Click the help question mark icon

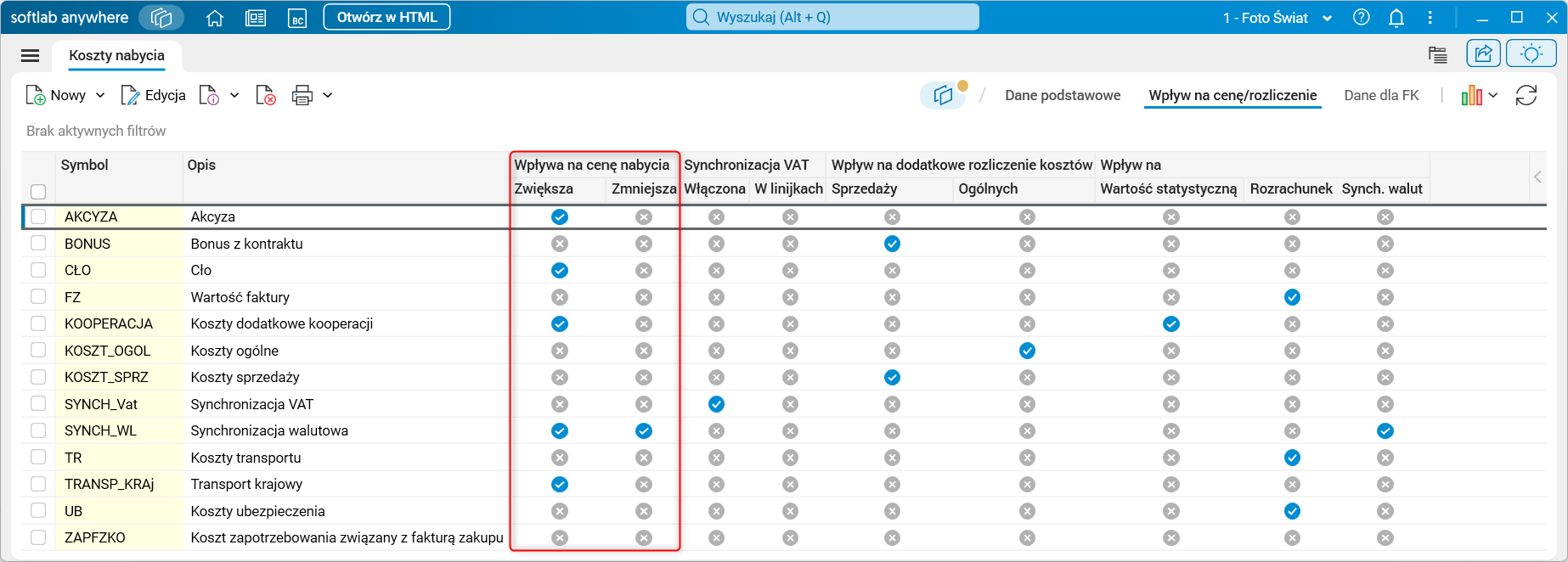[1362, 18]
